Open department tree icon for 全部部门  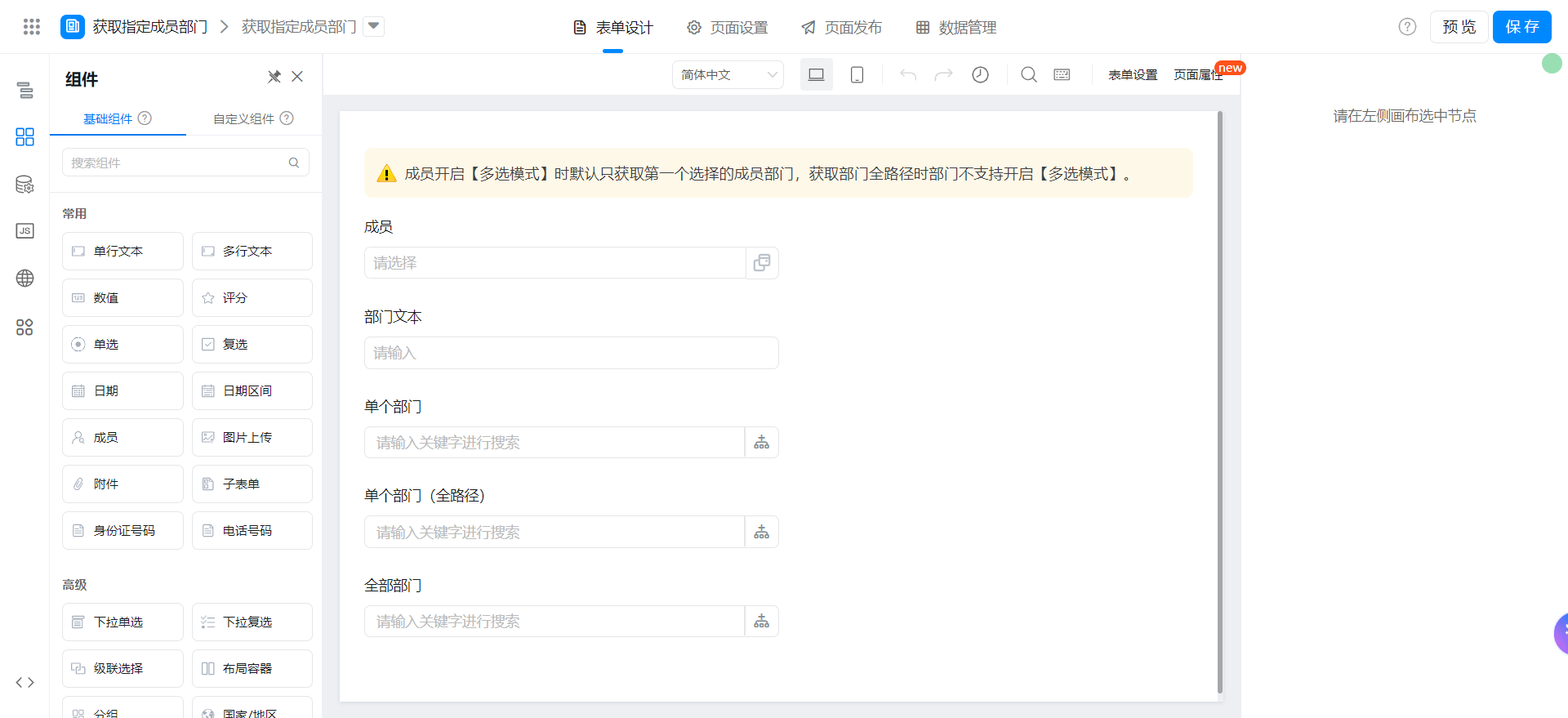[x=762, y=621]
